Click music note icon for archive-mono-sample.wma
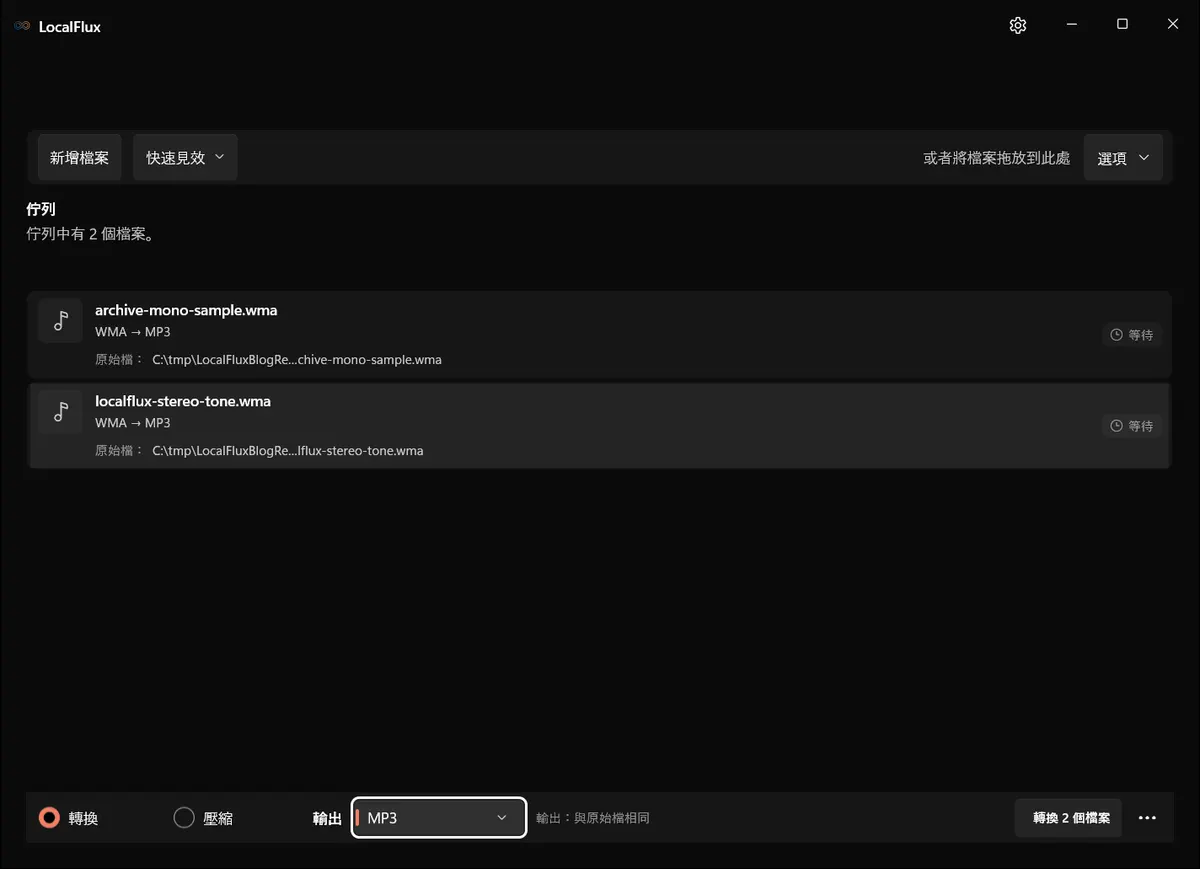 (x=61, y=321)
